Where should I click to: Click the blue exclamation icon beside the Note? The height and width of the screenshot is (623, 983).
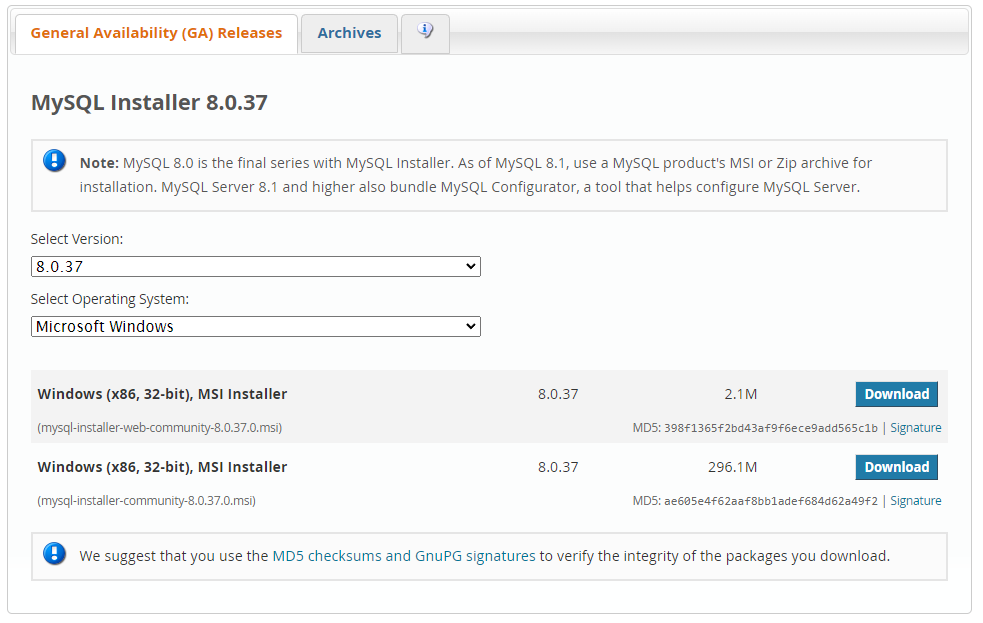click(55, 161)
